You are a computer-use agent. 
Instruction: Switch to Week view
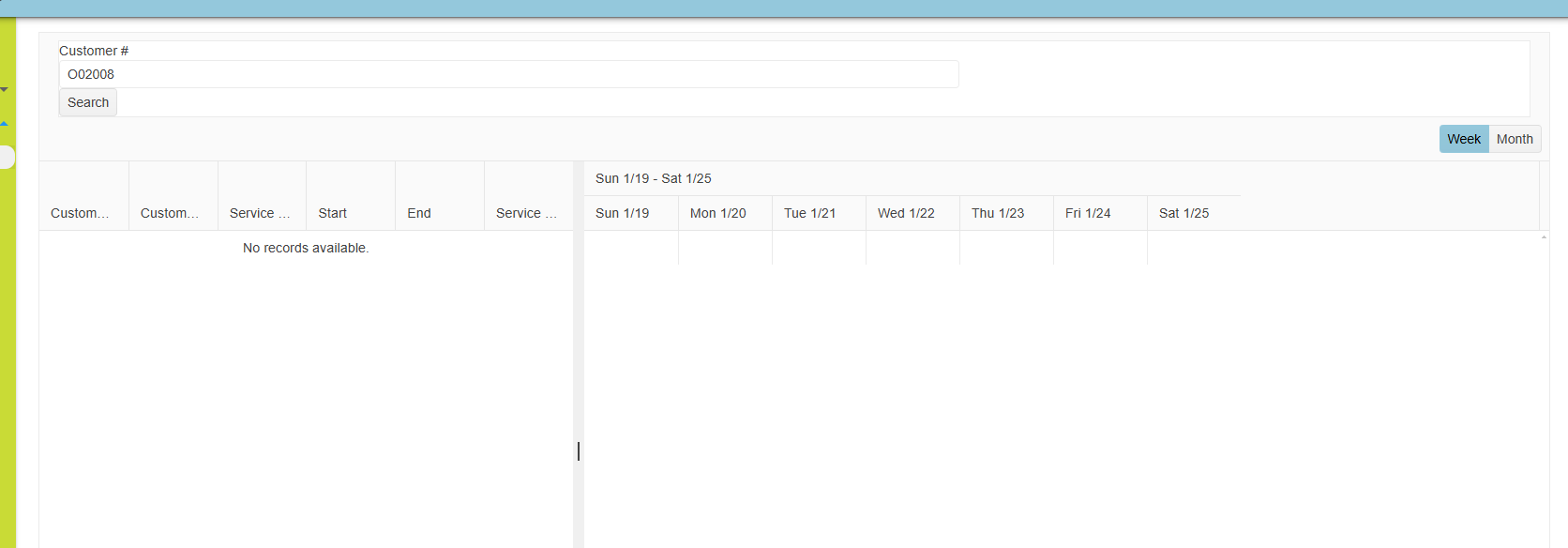click(x=1463, y=139)
